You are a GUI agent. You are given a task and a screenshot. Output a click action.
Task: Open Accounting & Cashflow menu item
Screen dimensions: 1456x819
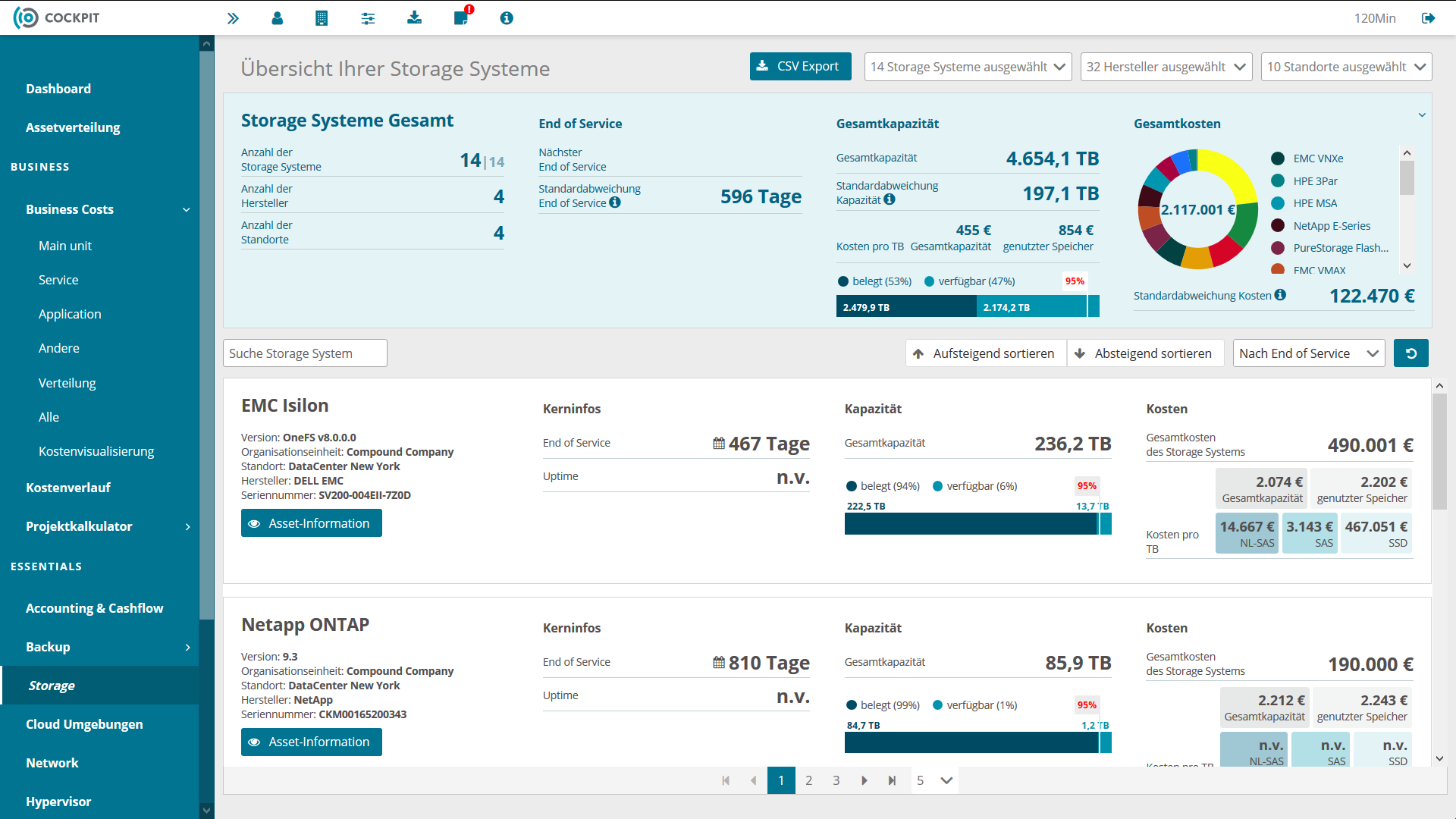coord(94,608)
